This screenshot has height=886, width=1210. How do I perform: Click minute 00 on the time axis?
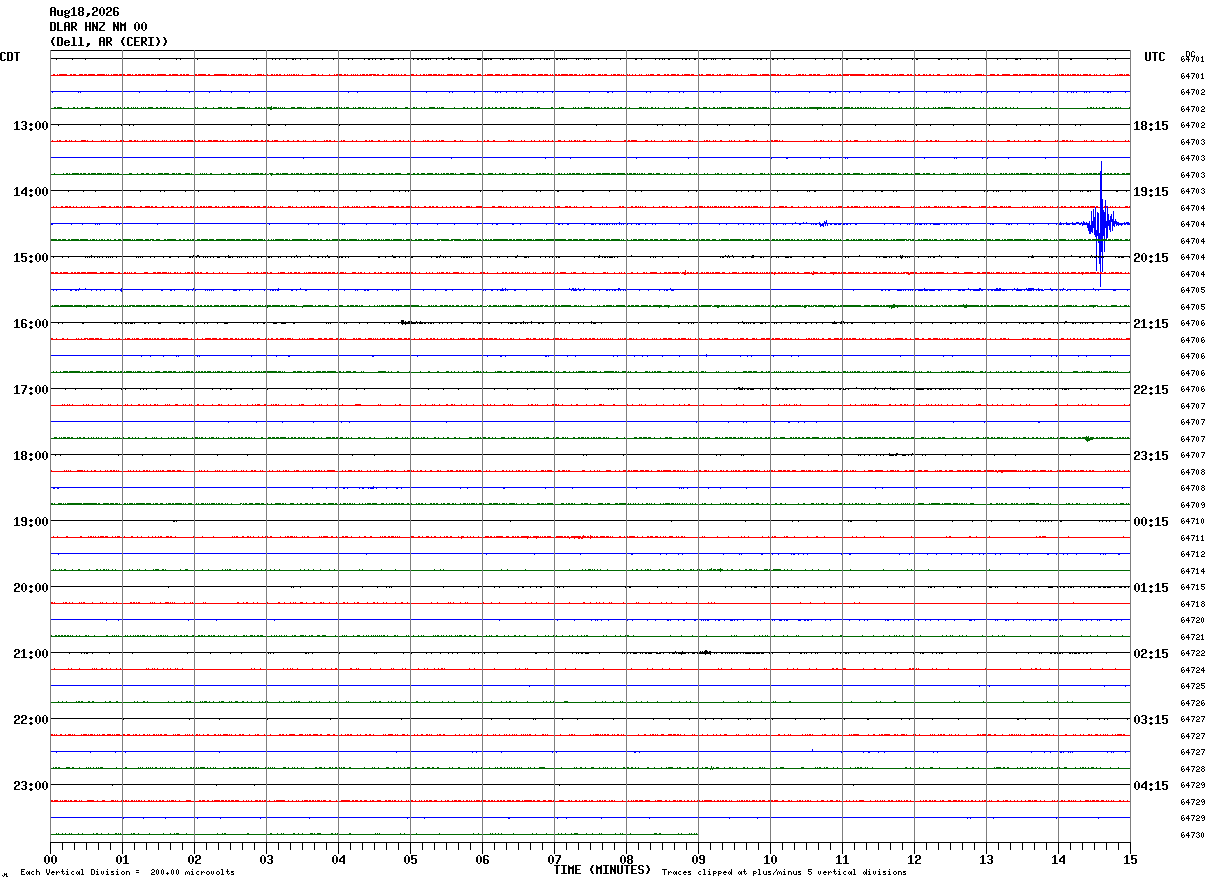(x=51, y=859)
